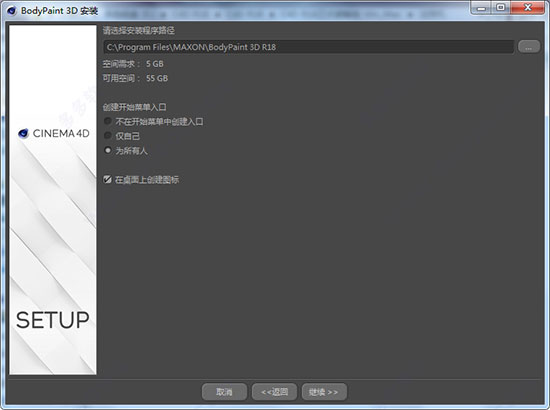
Task: Click the '空间需求: 5 GB' text
Action: [133, 64]
